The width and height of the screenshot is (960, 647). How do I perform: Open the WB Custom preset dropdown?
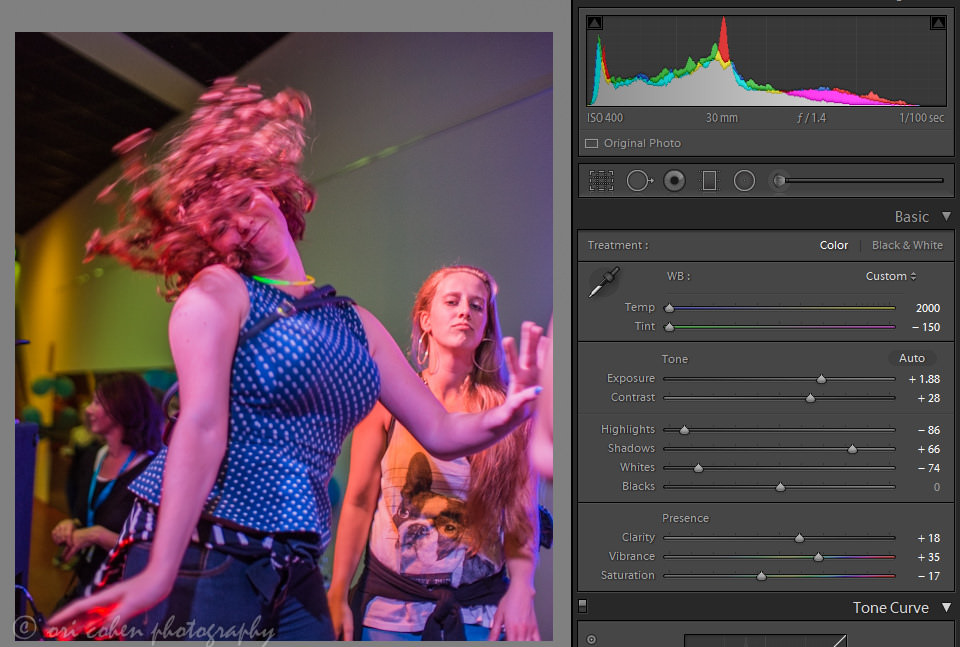point(891,276)
